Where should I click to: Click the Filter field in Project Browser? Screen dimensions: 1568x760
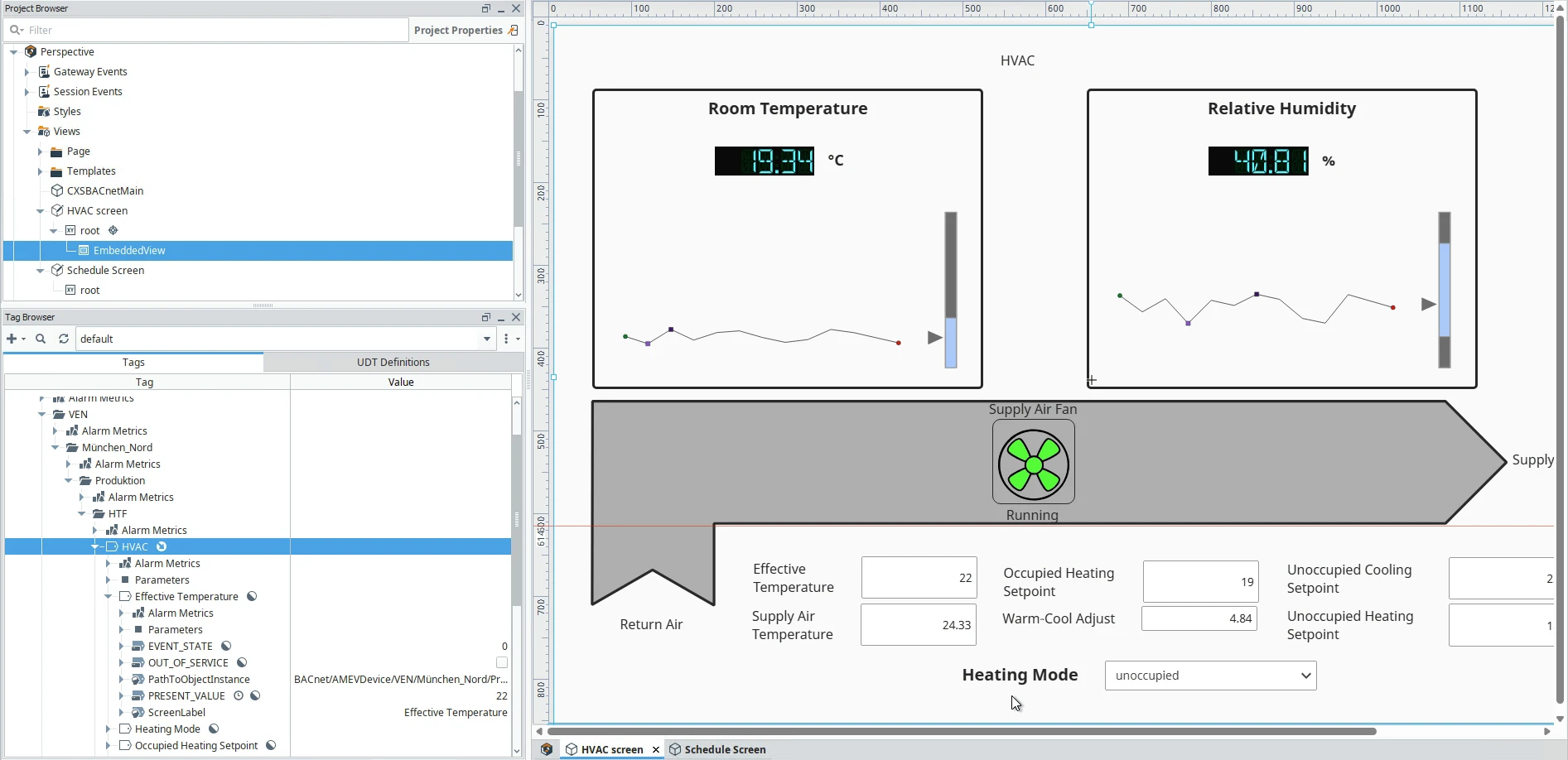tap(205, 30)
